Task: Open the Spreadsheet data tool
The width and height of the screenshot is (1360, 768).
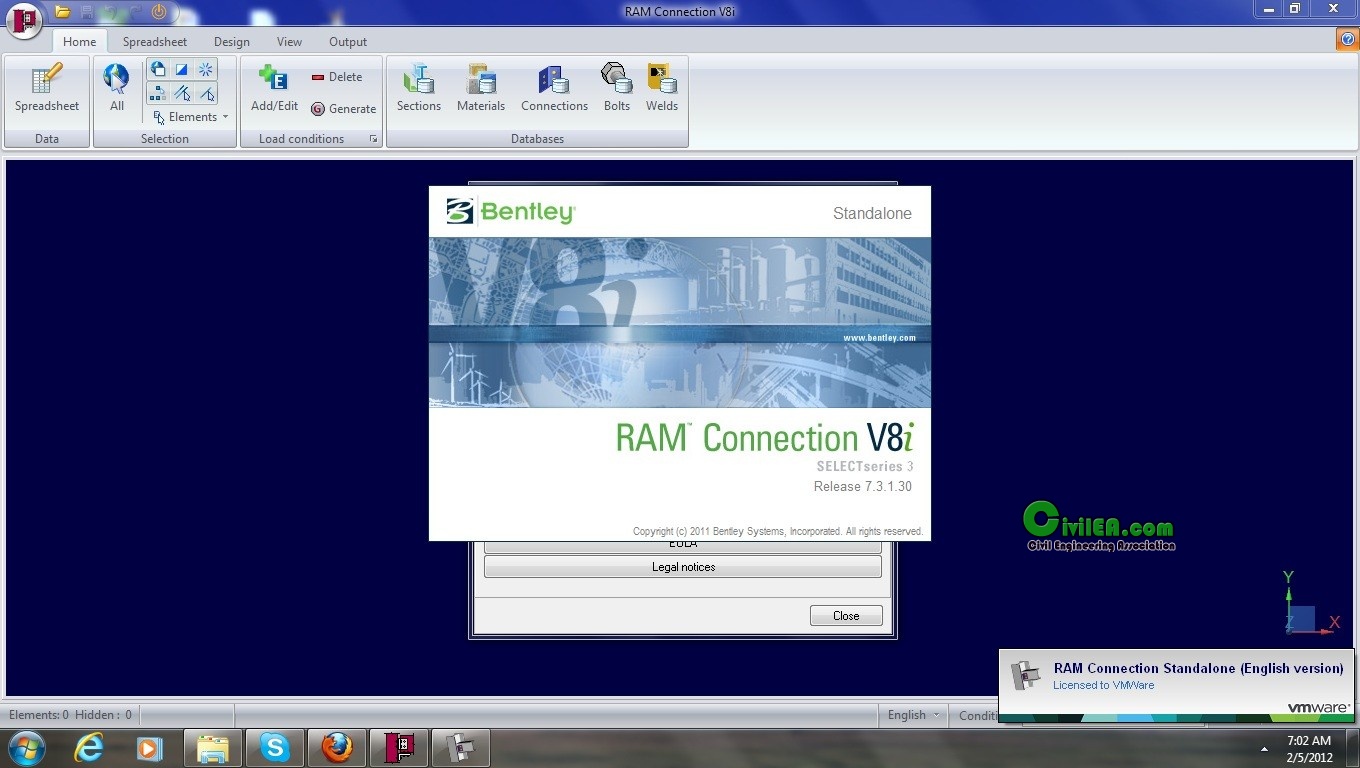Action: (x=47, y=89)
